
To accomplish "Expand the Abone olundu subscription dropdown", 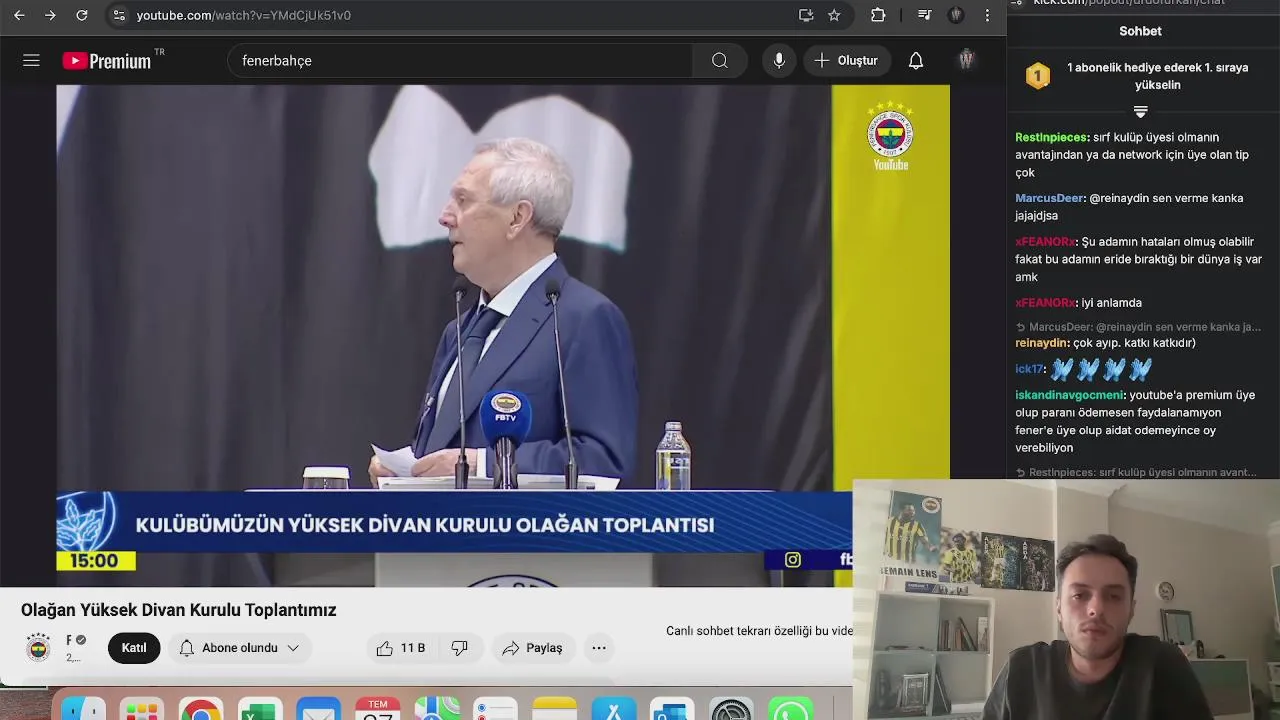I will pos(239,648).
